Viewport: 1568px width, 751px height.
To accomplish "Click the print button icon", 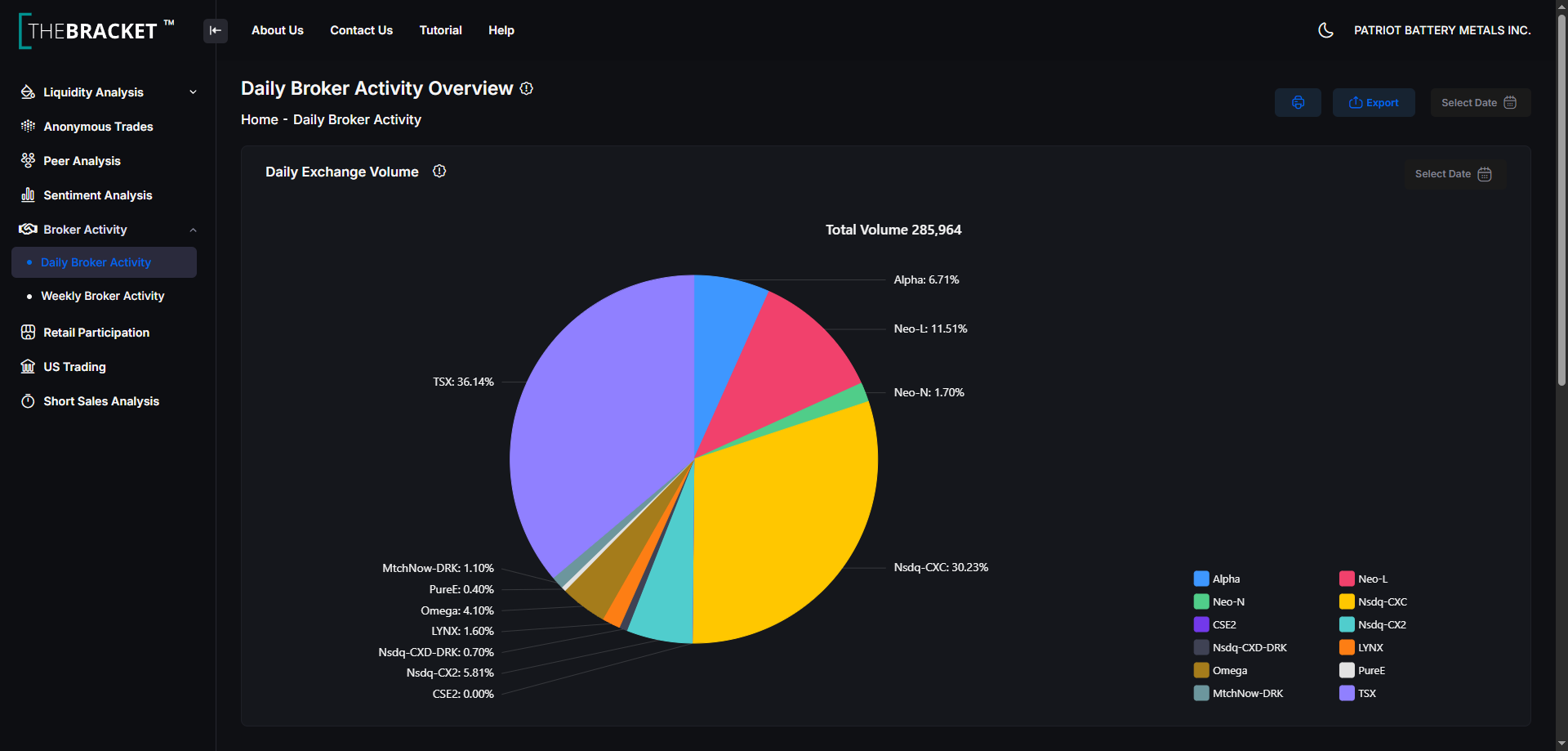I will coord(1298,103).
